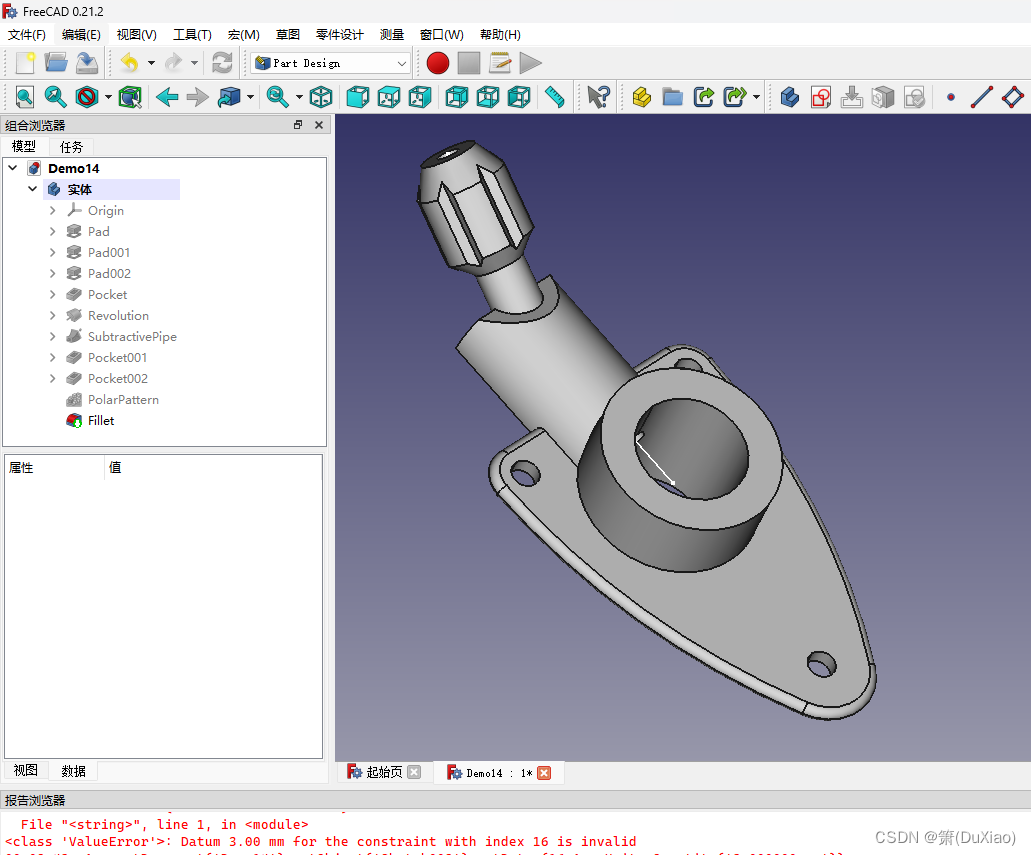
Task: Set front view
Action: 358,97
